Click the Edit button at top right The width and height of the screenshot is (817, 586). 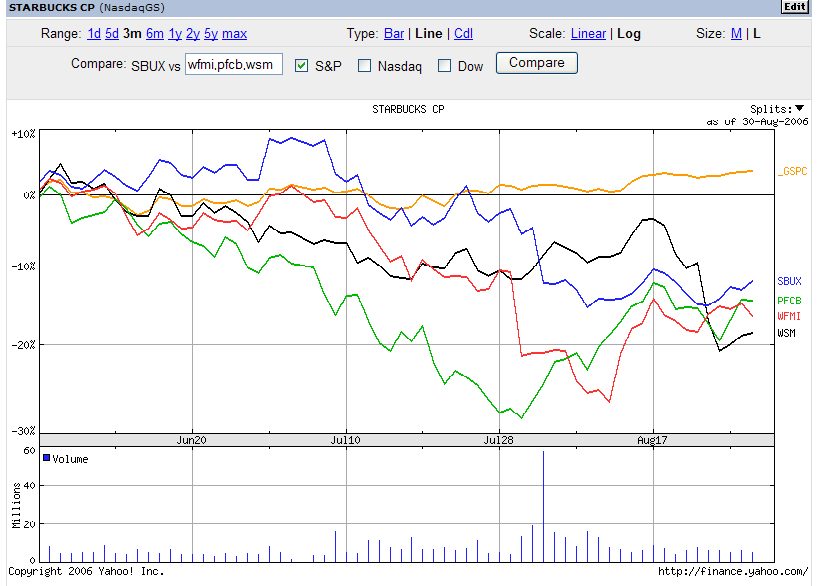click(795, 7)
